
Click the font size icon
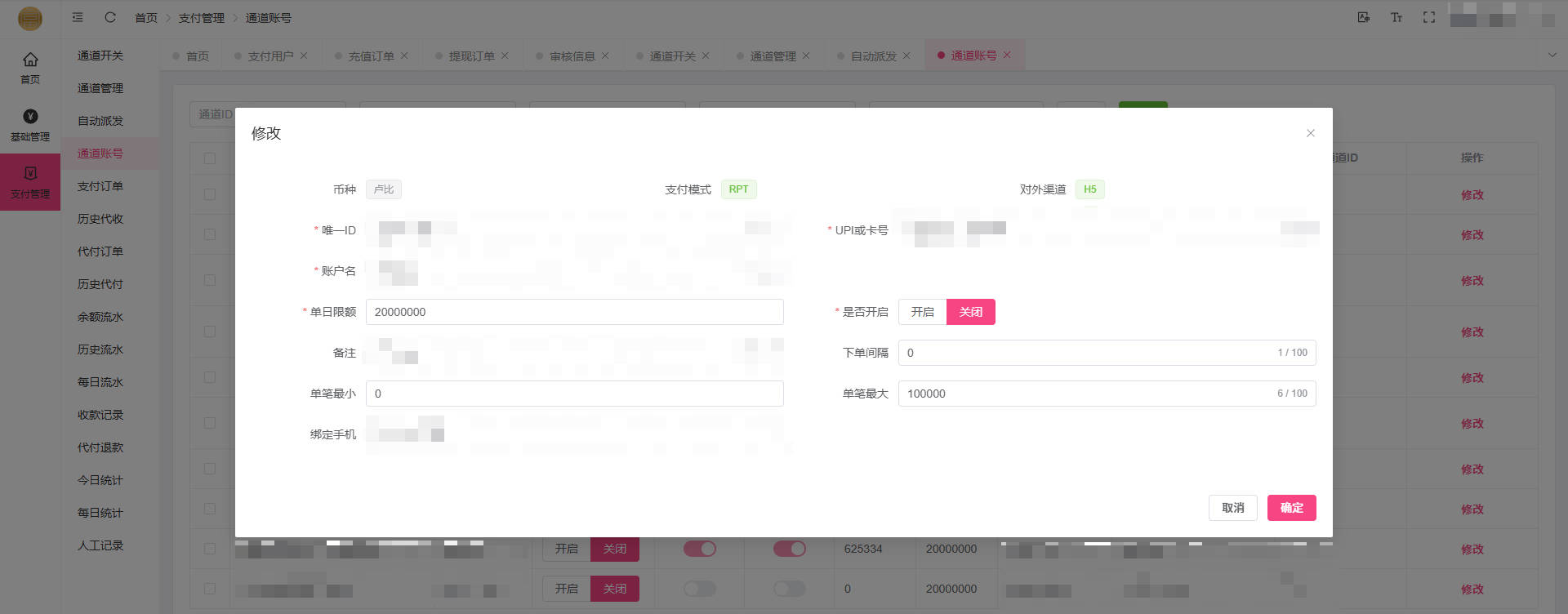click(x=1396, y=17)
